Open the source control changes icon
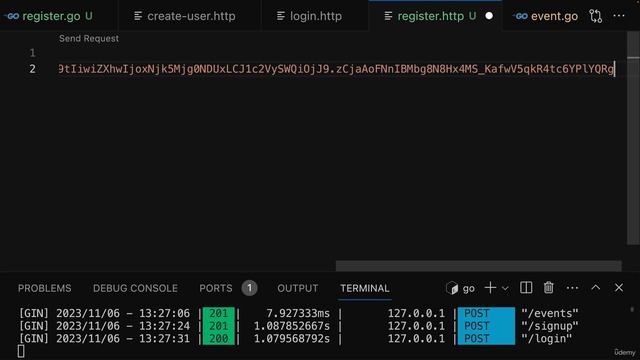Screen dimensions: 640x360 (596, 16)
